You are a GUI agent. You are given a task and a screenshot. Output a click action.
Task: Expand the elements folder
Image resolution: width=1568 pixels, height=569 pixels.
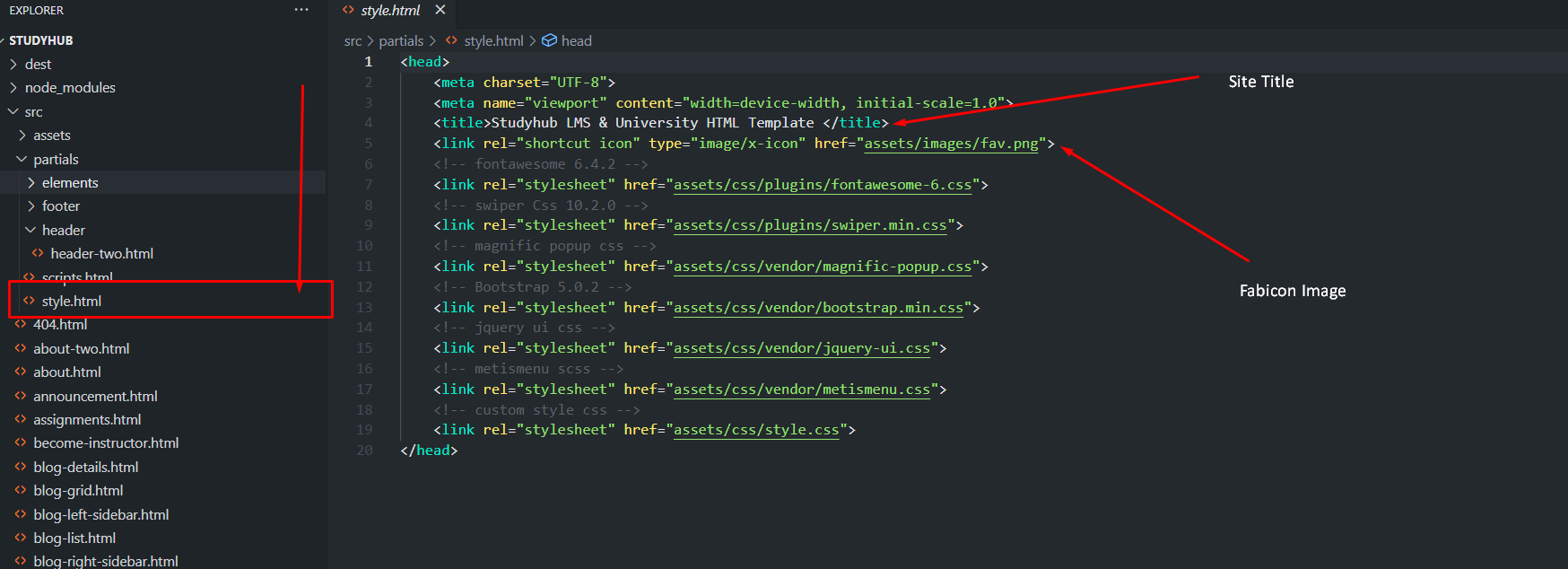[x=70, y=182]
